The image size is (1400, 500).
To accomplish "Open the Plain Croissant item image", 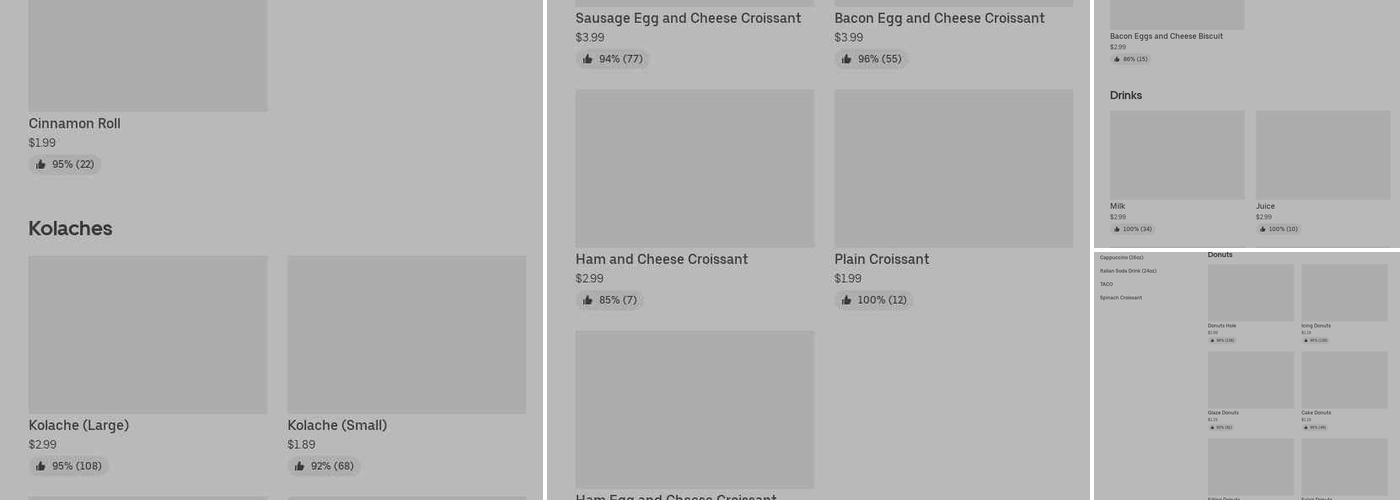I will click(954, 168).
